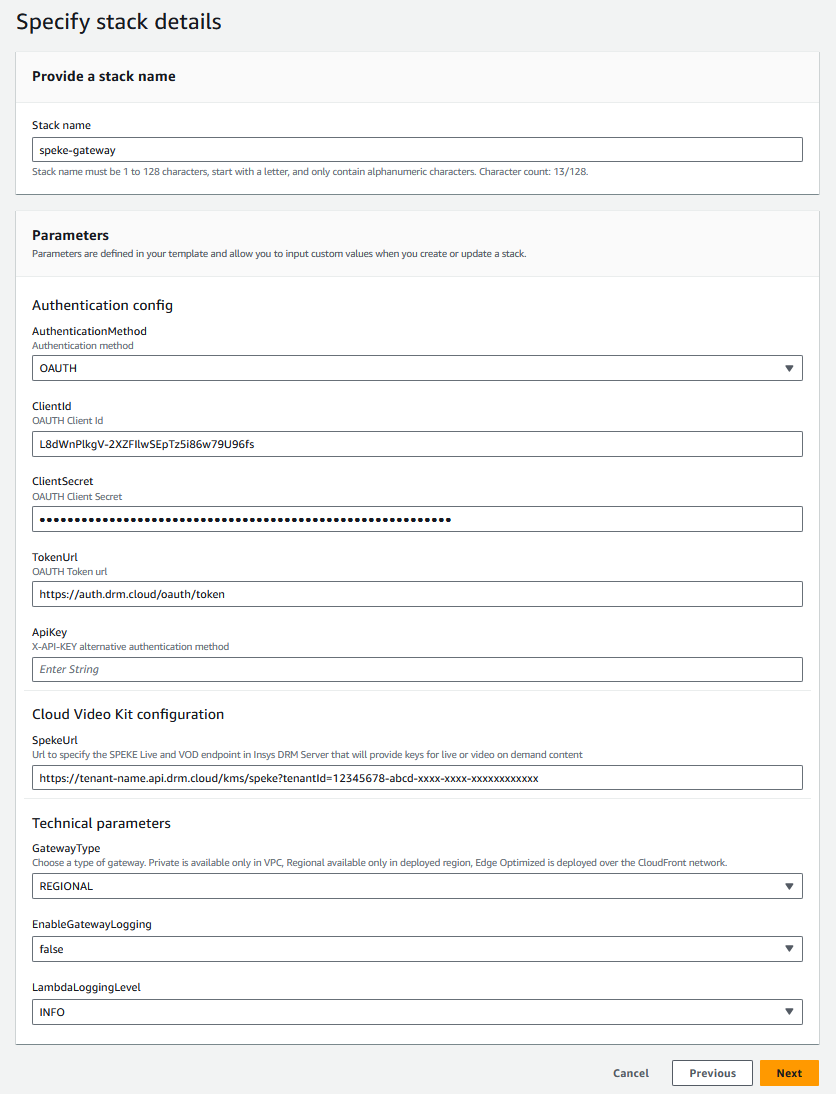This screenshot has height=1094, width=836.
Task: Go back with the Previous button
Action: click(712, 1073)
